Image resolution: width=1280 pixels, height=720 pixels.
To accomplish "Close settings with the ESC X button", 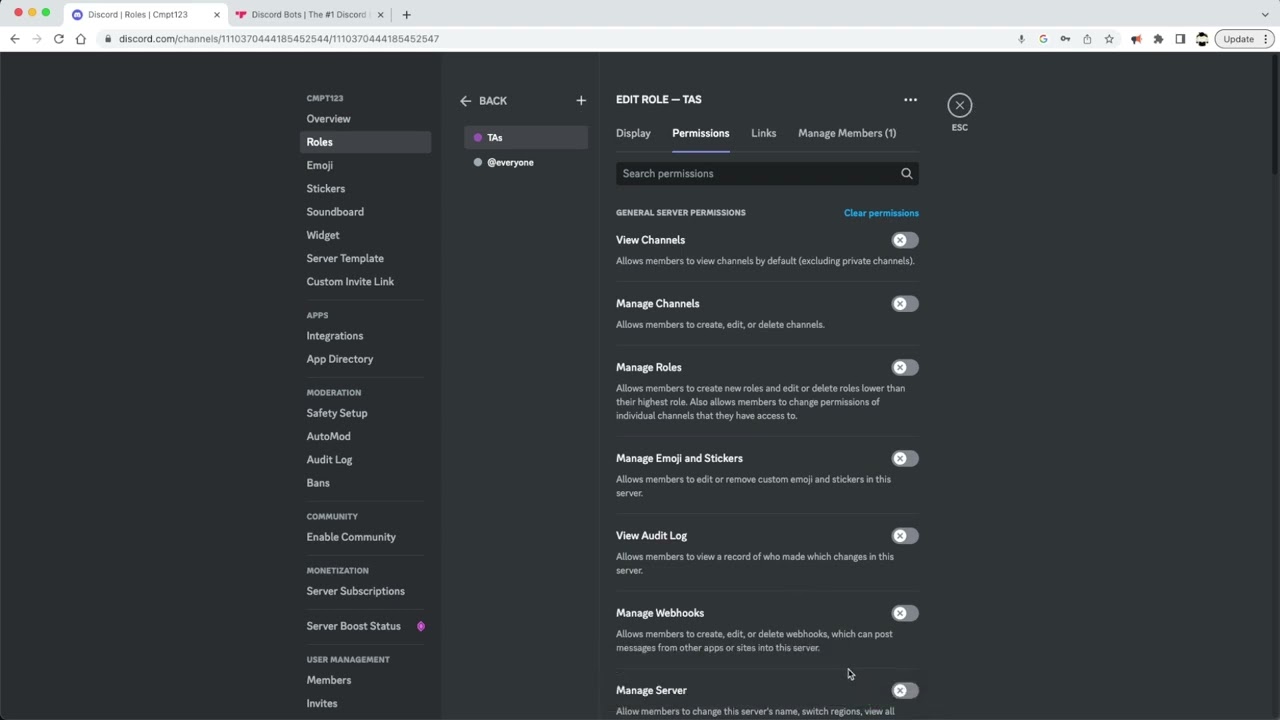I will 959,105.
